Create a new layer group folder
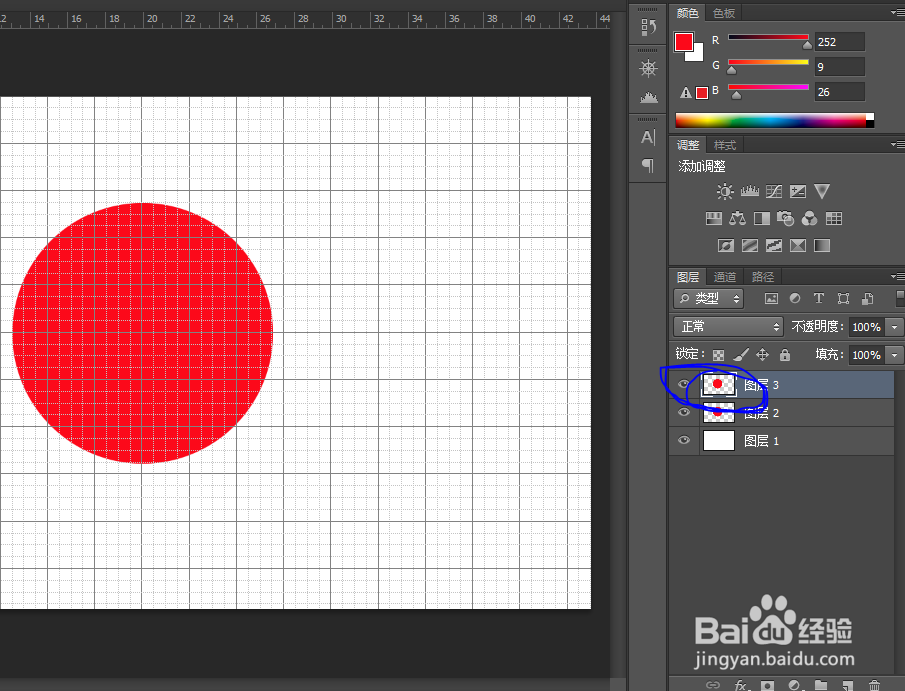Viewport: 905px width, 691px height. 821,685
